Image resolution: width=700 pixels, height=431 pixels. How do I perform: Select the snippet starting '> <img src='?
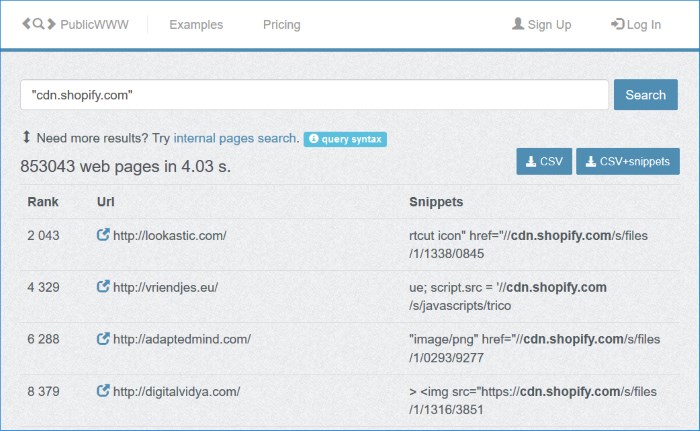pyautogui.click(x=533, y=400)
